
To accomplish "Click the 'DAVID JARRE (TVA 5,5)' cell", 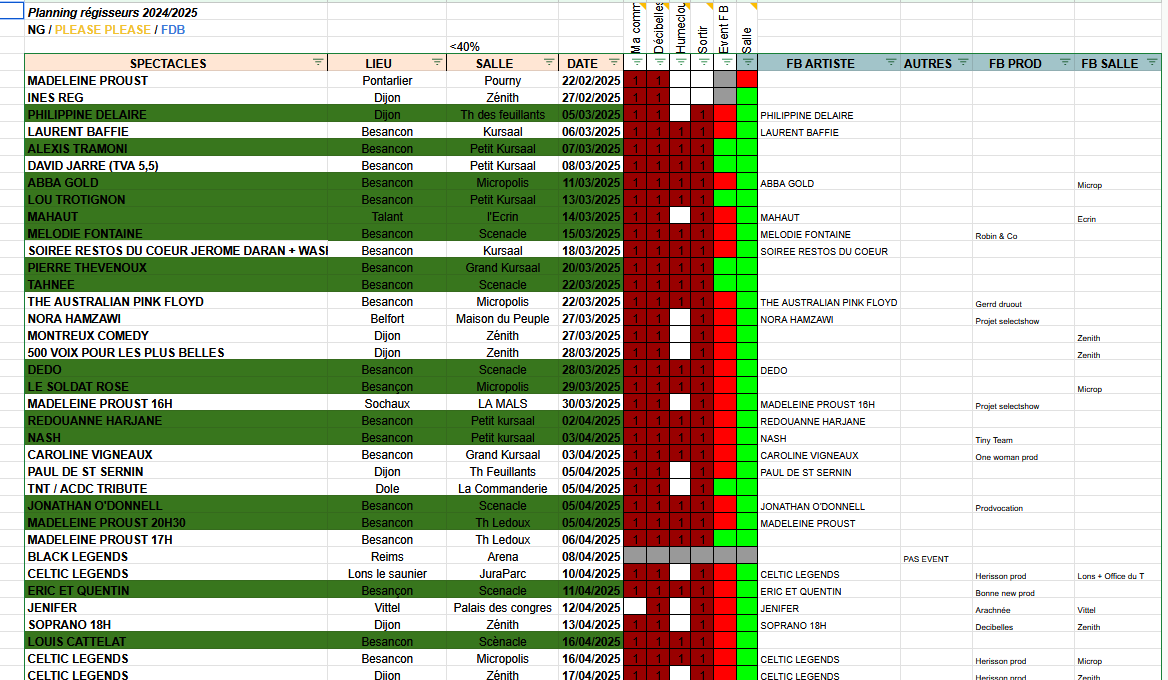I will pos(176,165).
